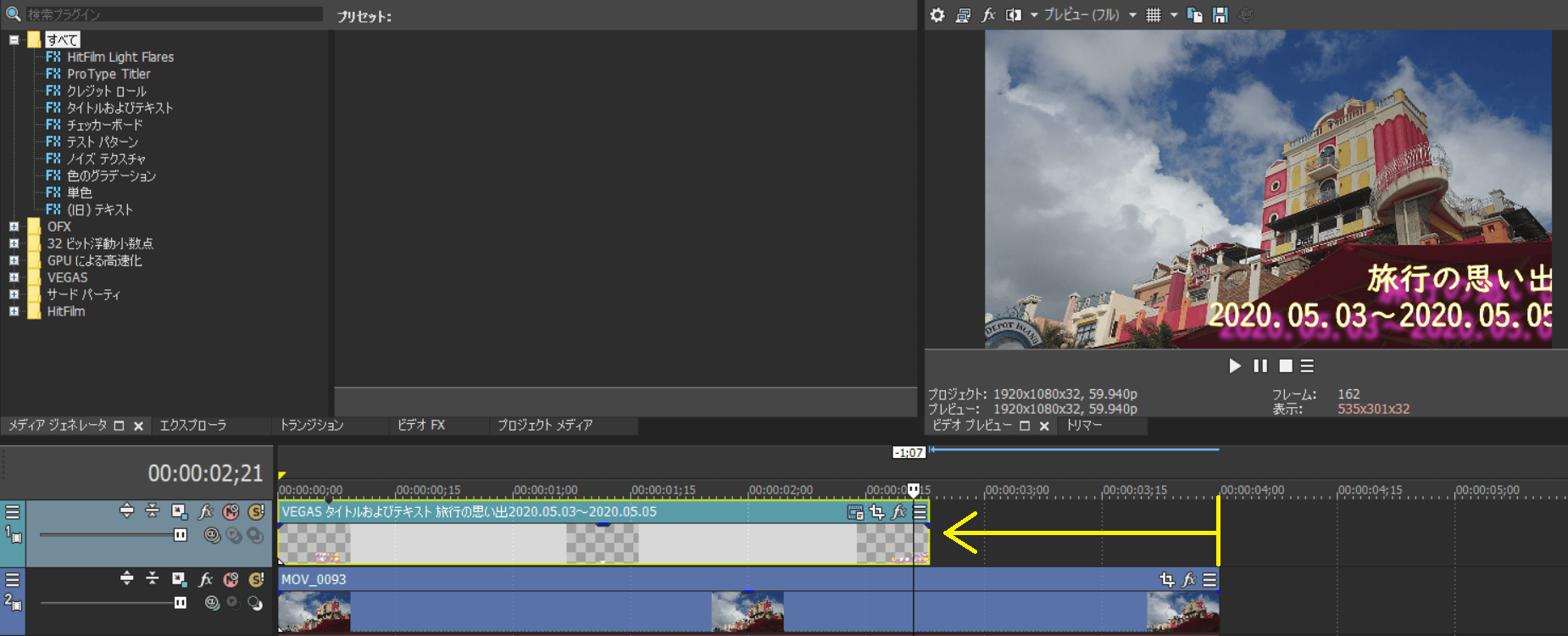The image size is (1568, 636).
Task: Open preview quality プレビュー (フル) dropdown
Action: coord(1089,14)
